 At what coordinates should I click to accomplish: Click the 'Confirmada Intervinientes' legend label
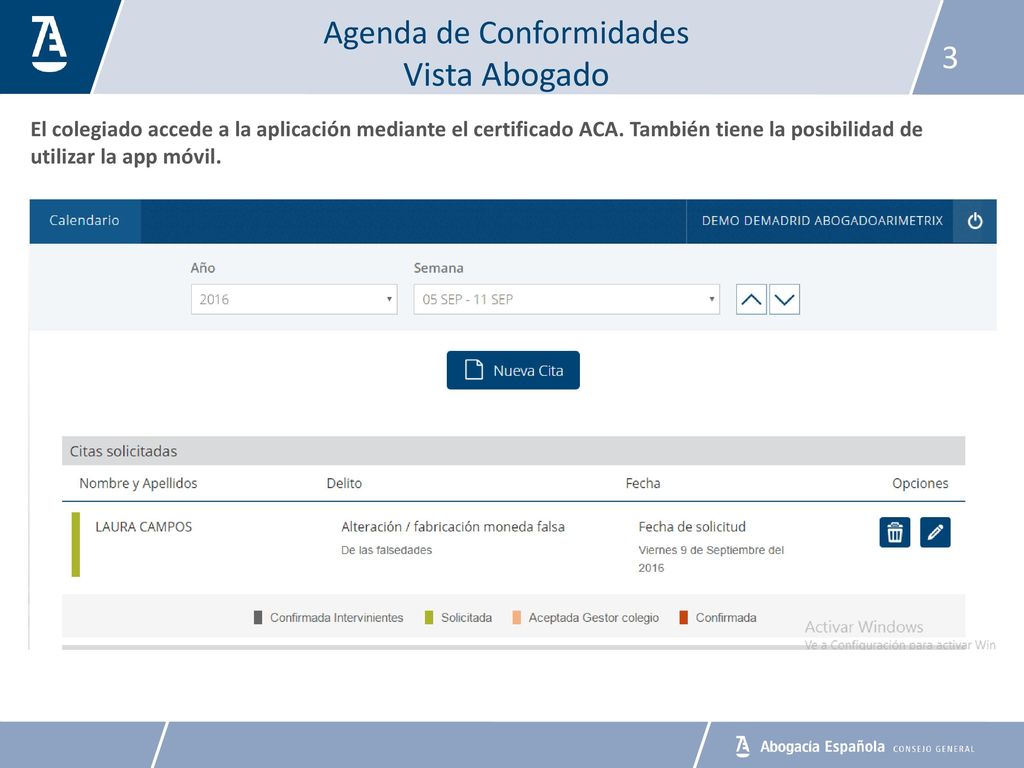pyautogui.click(x=337, y=618)
